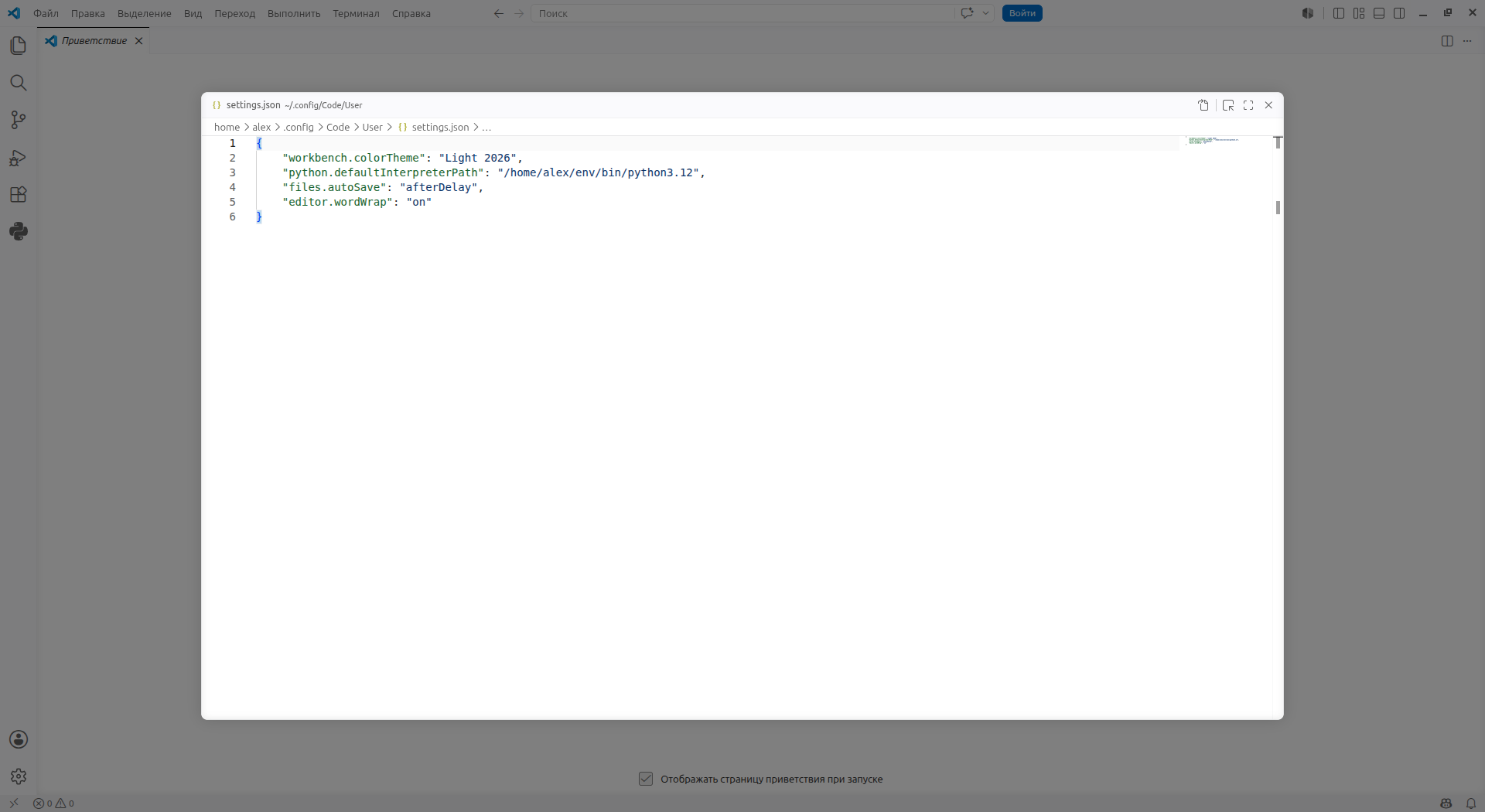Open the editor More Actions ellipsis
The width and height of the screenshot is (1485, 812).
point(1467,41)
